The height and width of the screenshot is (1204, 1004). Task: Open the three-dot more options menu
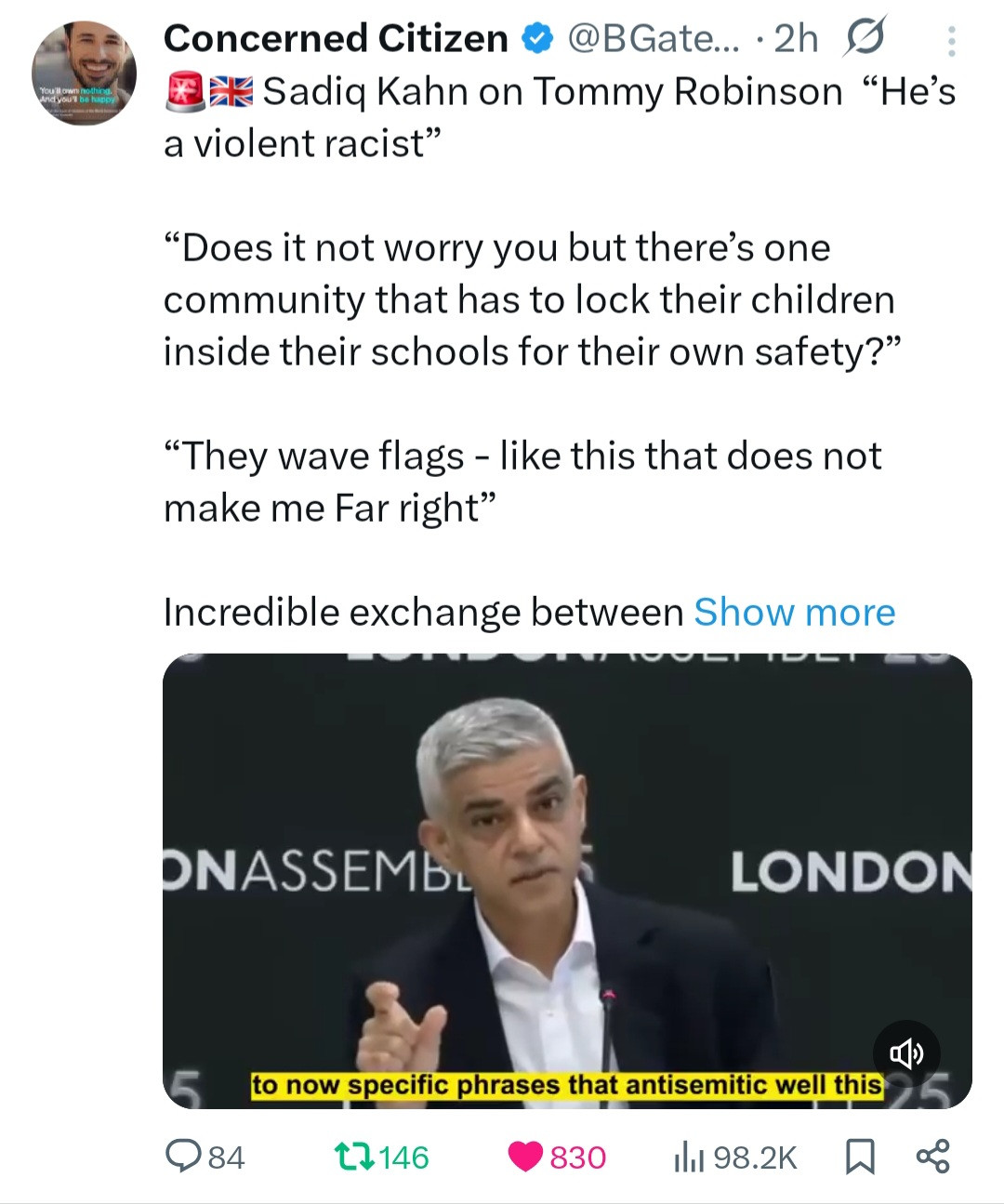[951, 41]
